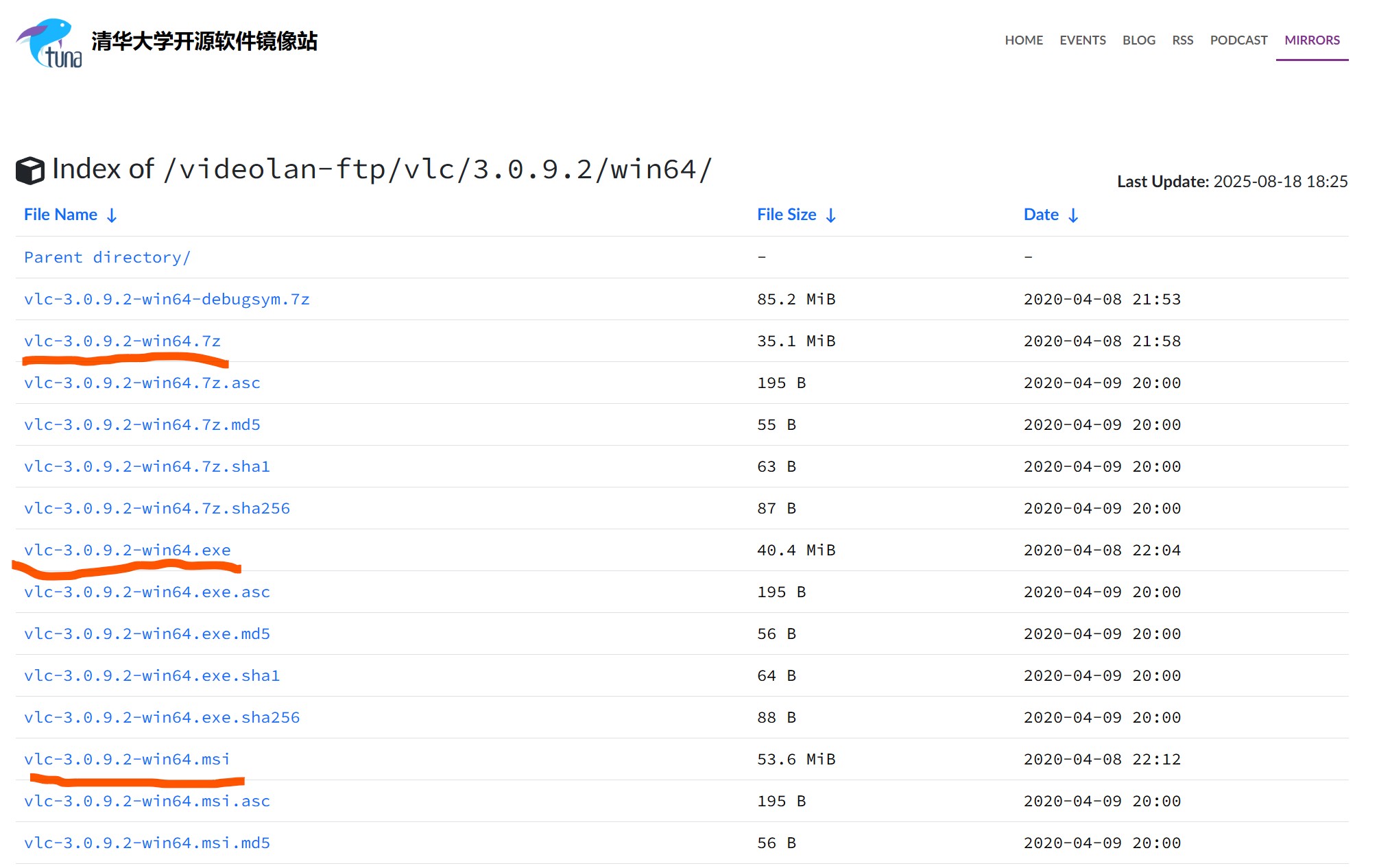This screenshot has height=868, width=1379.
Task: Open vlc-3.0.9.2-win64.exe.sha256 checksum
Action: (x=162, y=717)
